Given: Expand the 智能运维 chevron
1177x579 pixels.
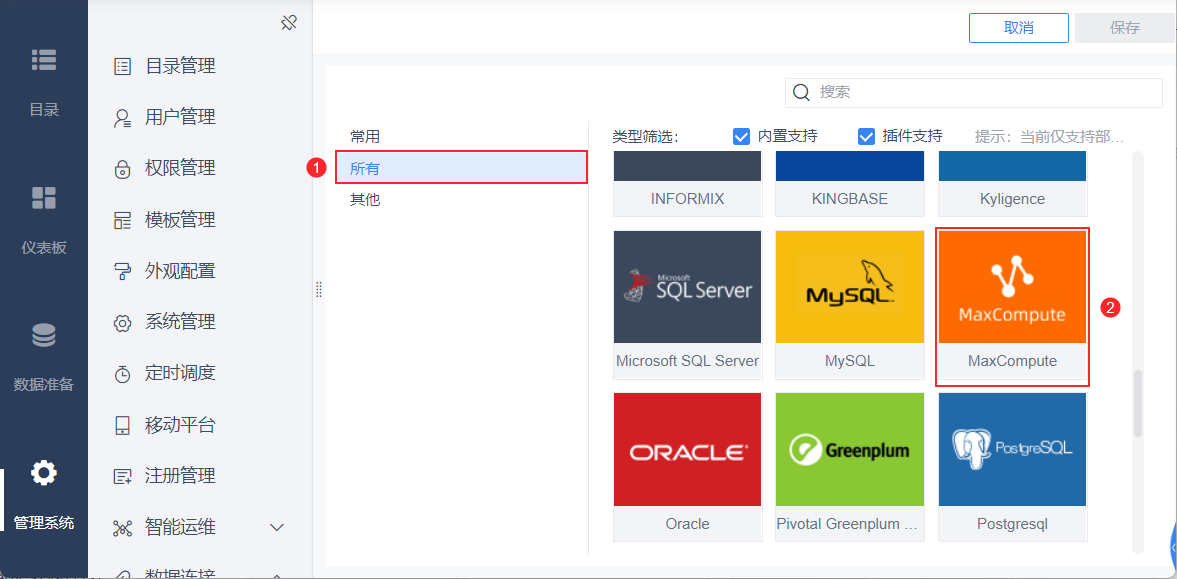Looking at the screenshot, I should (277, 527).
